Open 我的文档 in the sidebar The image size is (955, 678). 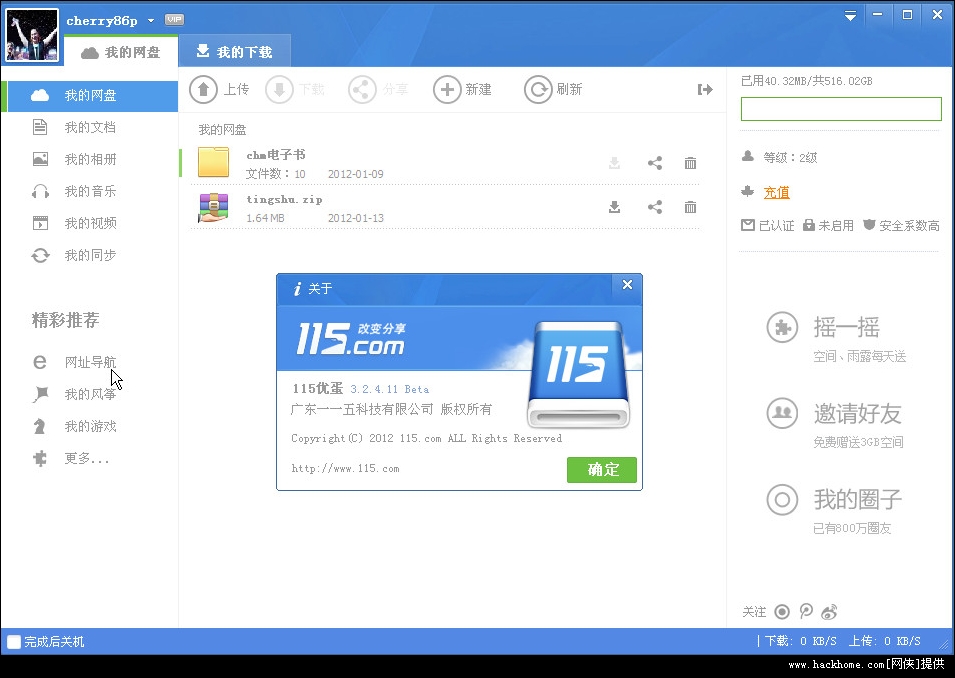click(89, 127)
